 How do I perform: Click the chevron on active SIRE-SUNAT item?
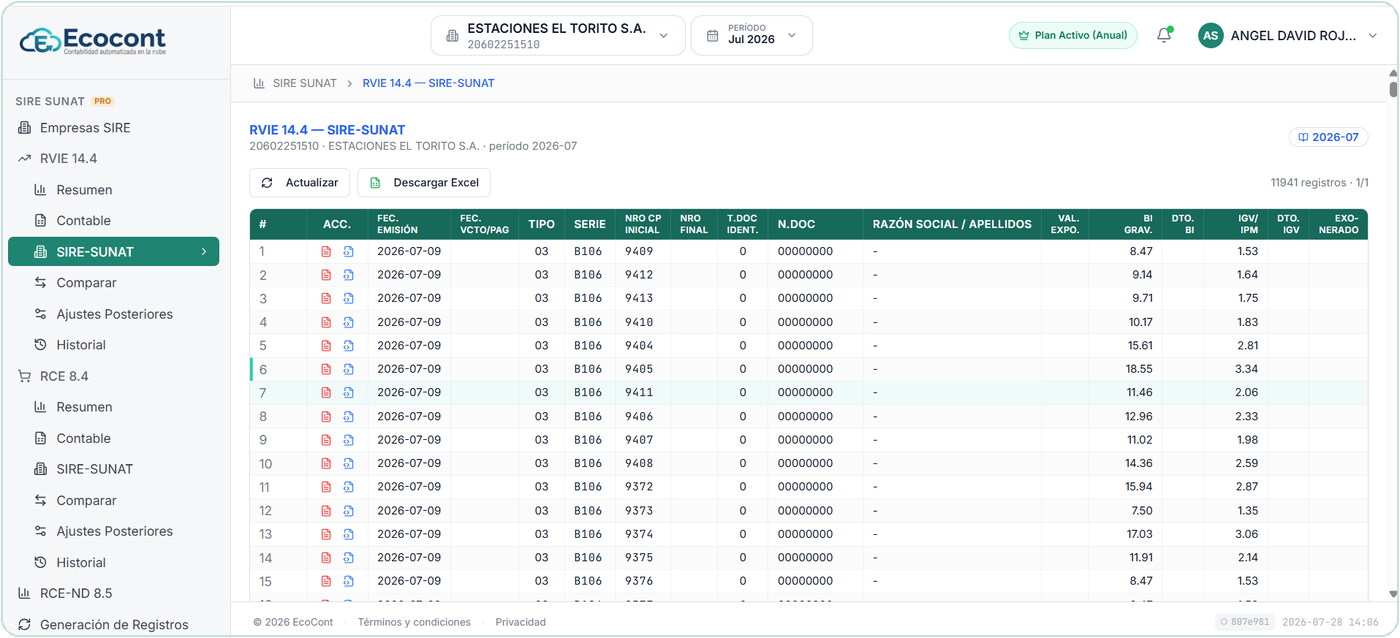[x=204, y=251]
